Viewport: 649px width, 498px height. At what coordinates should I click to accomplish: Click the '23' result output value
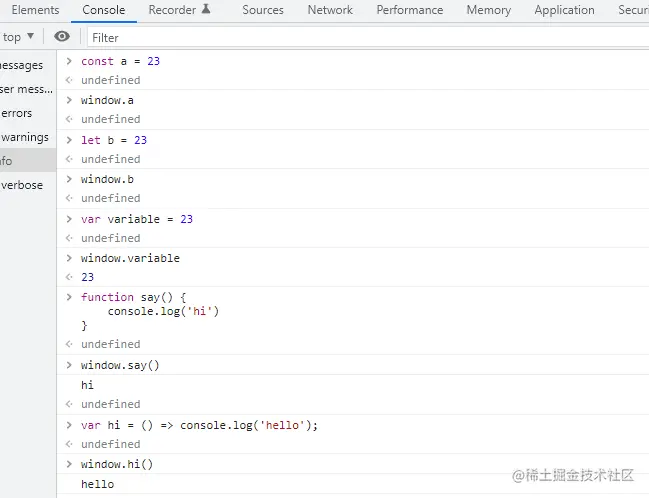point(87,277)
